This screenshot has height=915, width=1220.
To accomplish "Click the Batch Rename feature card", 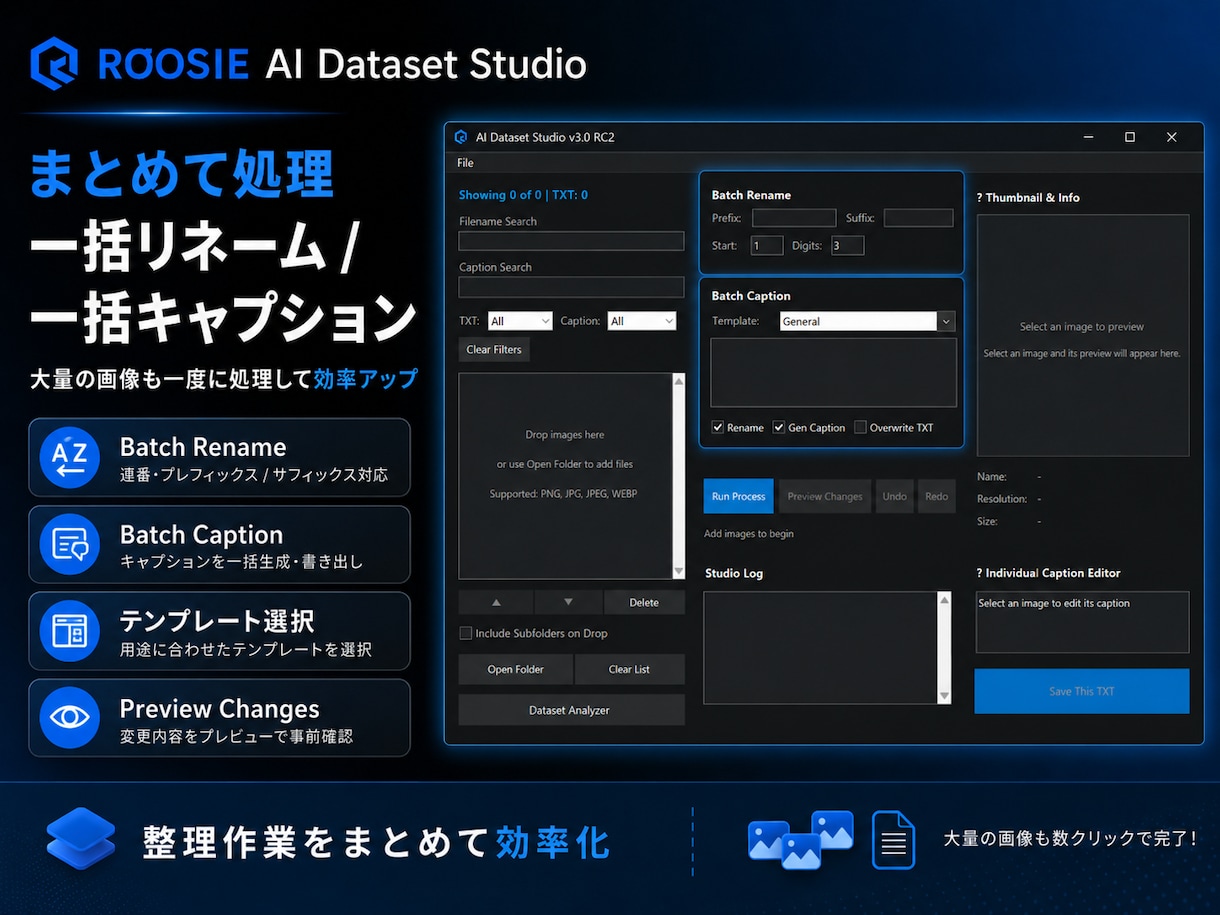I will point(219,457).
